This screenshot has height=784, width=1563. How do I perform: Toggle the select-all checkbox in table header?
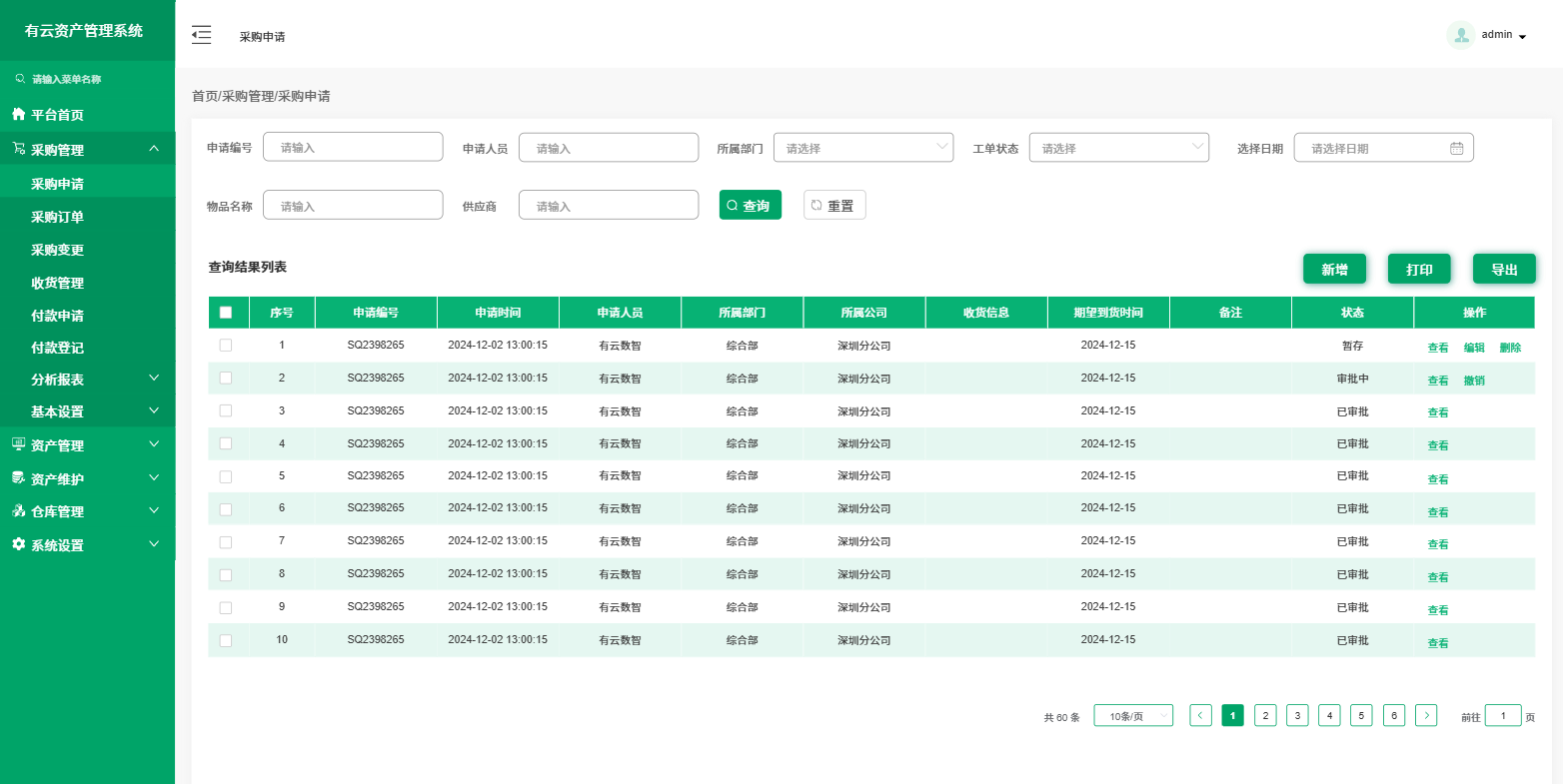tap(226, 313)
